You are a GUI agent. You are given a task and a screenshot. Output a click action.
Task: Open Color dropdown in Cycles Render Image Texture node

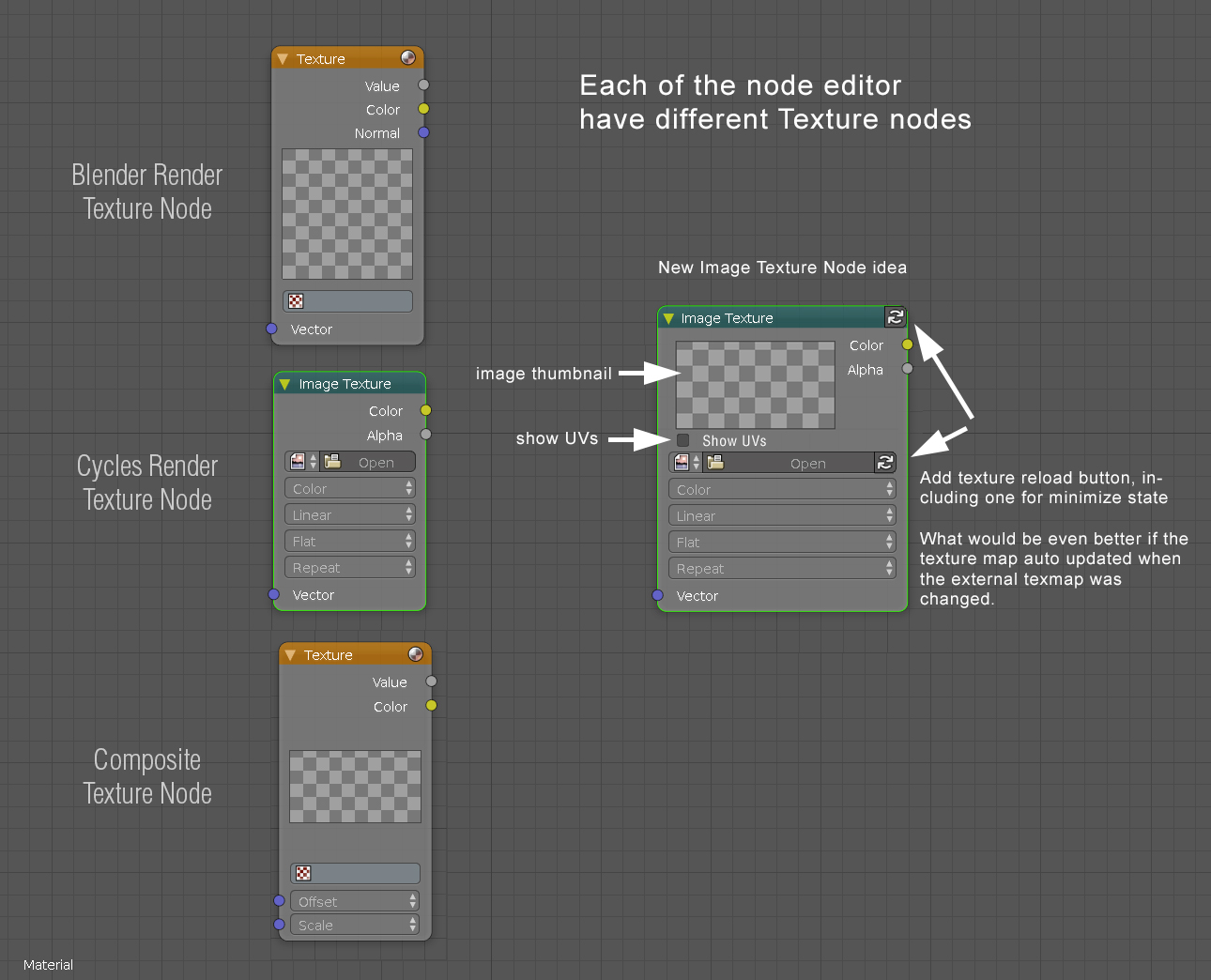coord(350,489)
